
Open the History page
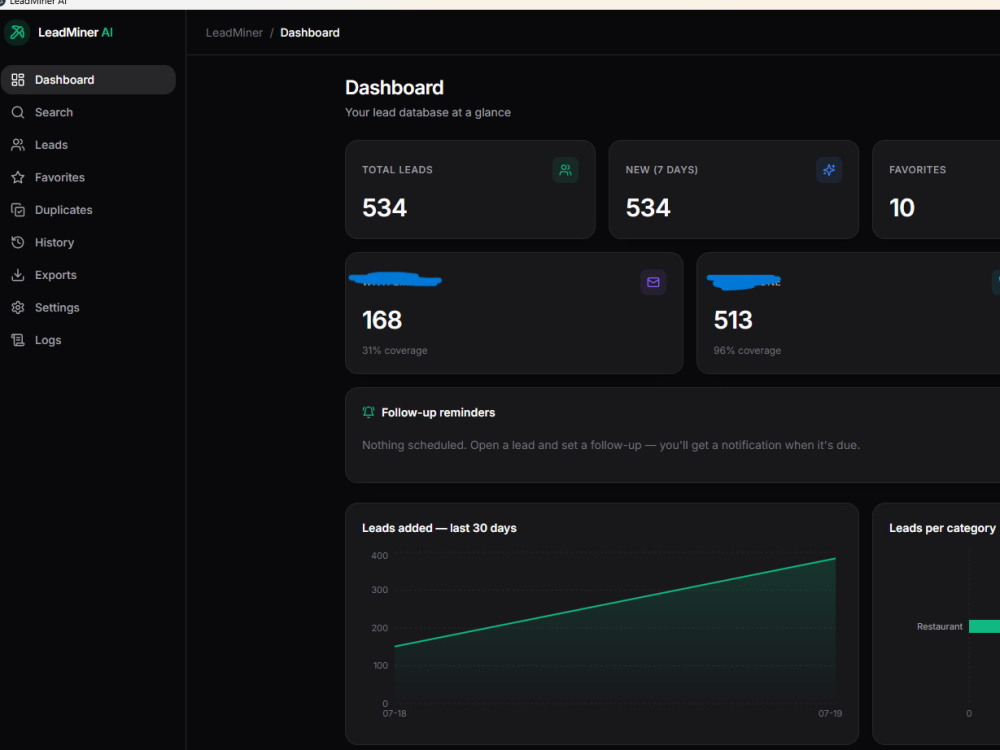click(88, 242)
